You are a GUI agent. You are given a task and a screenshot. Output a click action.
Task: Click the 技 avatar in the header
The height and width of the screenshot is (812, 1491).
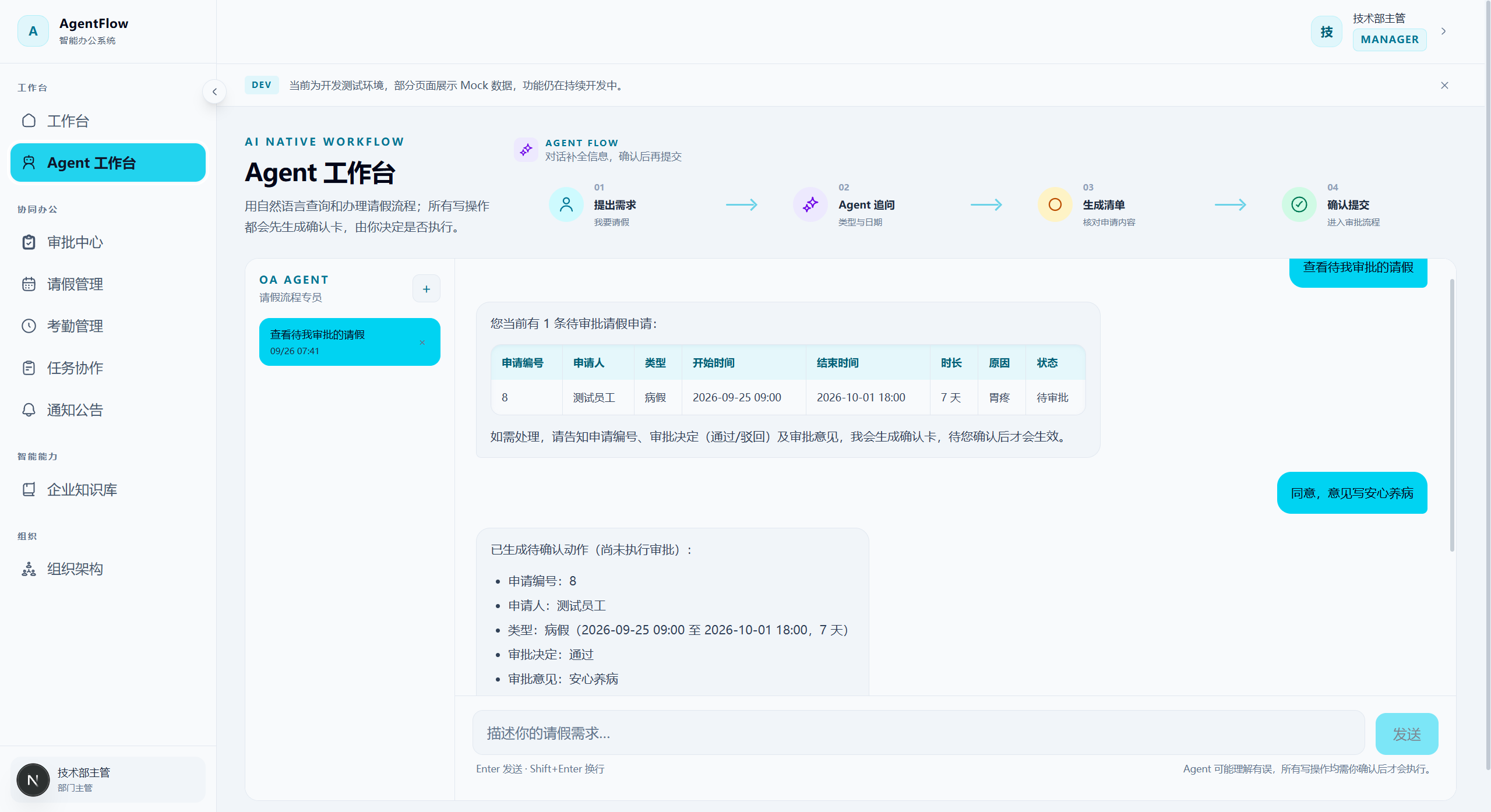pos(1327,31)
